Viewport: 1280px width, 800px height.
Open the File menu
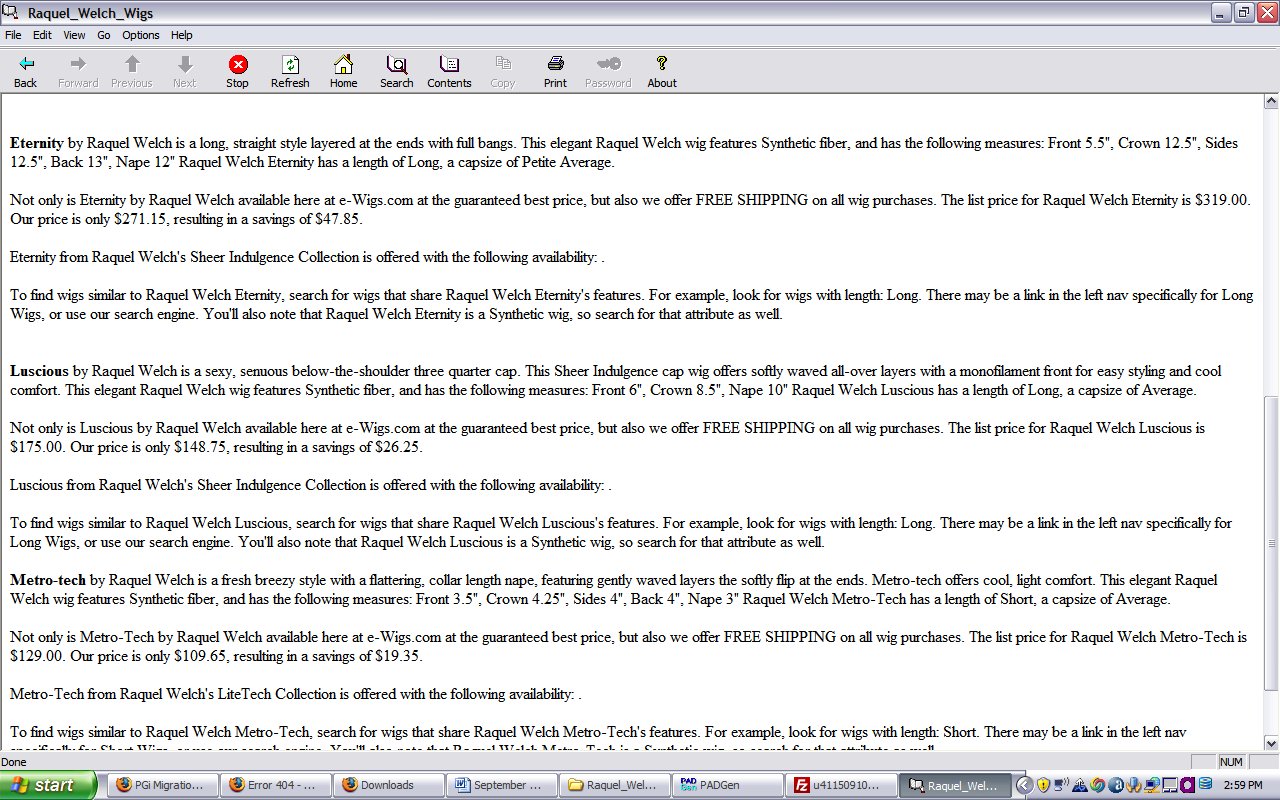[13, 35]
